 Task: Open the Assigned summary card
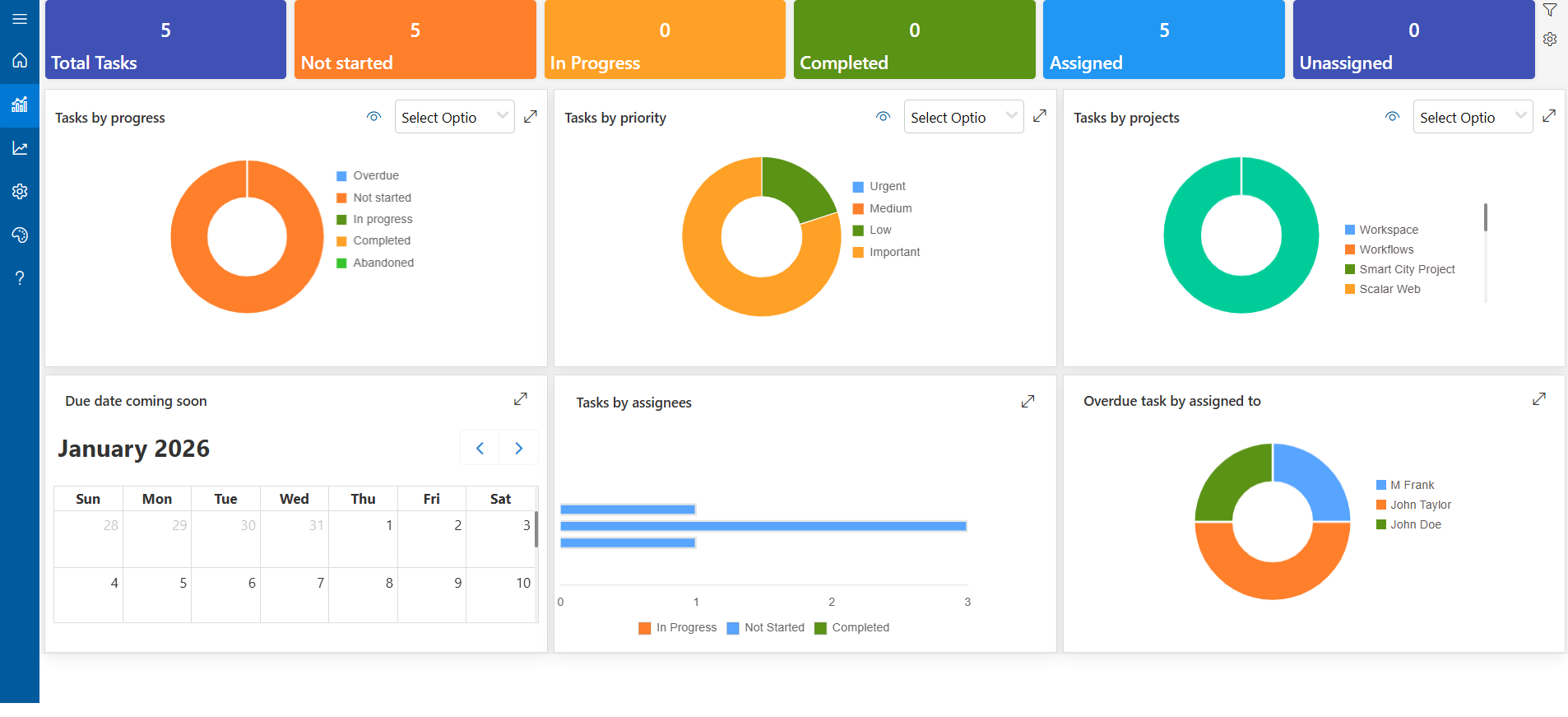[1164, 40]
